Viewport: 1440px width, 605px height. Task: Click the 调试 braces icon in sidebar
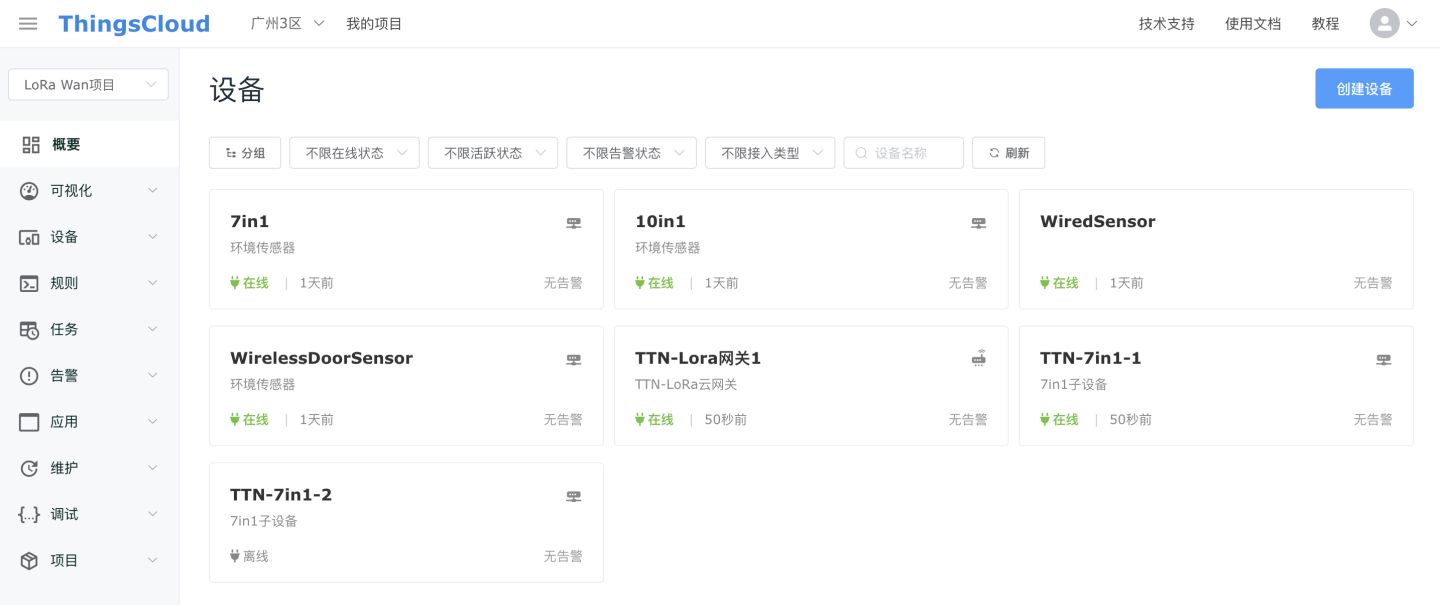29,514
